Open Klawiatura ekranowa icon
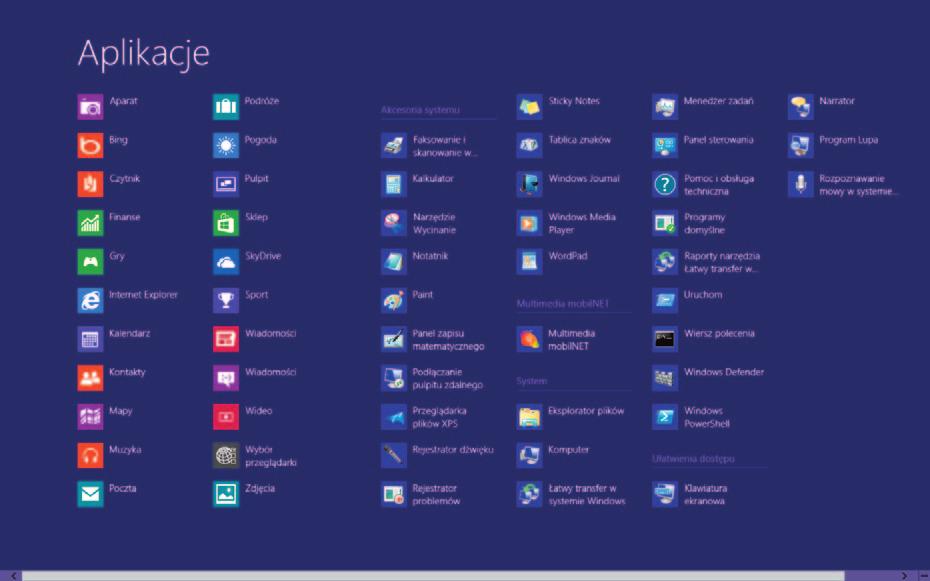 [x=665, y=494]
